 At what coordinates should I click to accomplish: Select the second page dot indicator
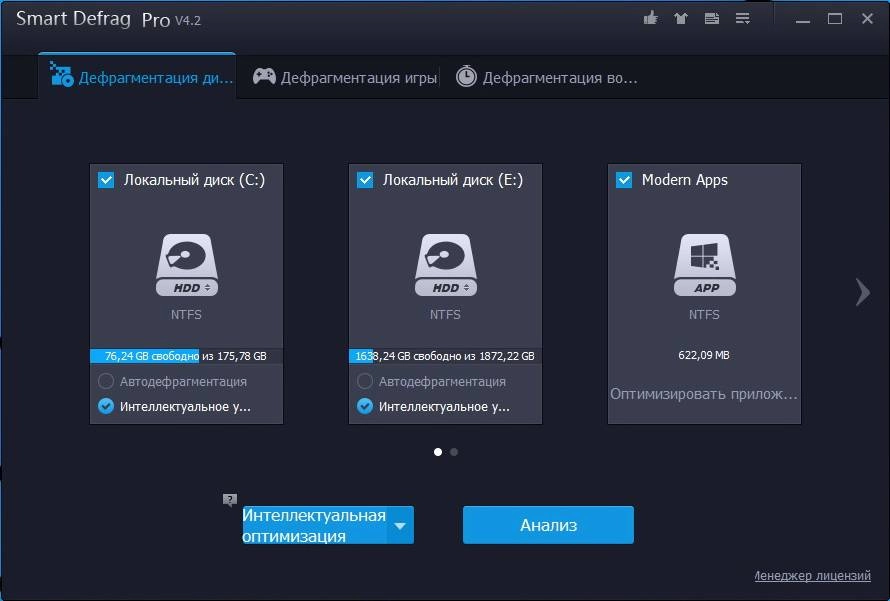point(454,452)
